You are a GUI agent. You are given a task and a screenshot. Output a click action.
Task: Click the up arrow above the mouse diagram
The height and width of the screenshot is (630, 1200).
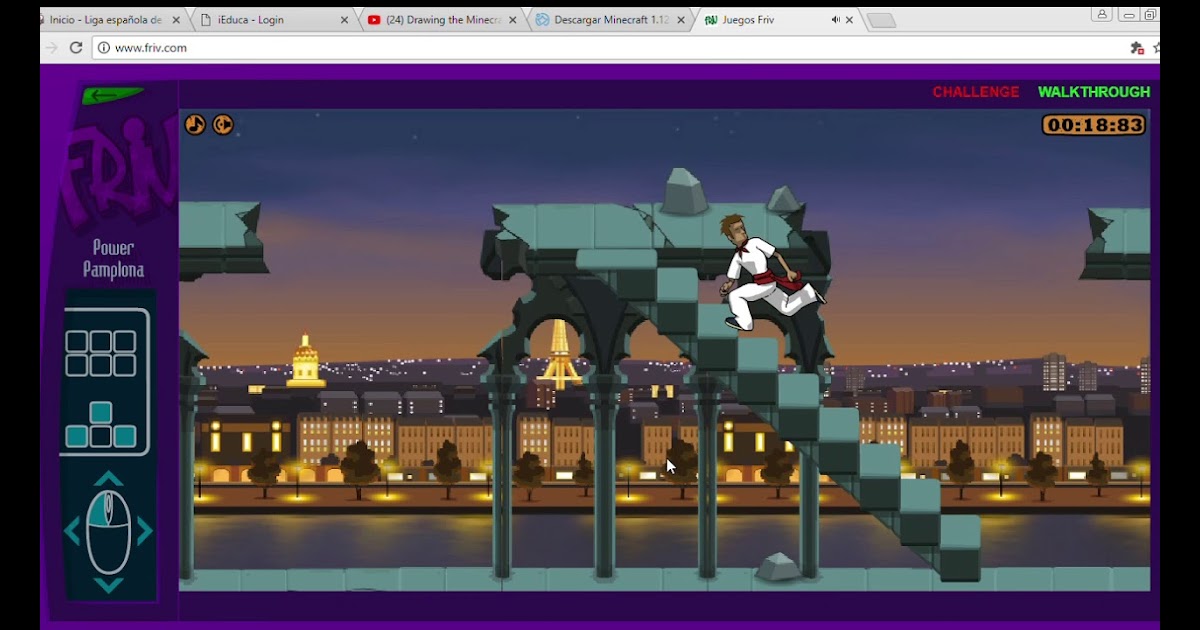(x=108, y=479)
